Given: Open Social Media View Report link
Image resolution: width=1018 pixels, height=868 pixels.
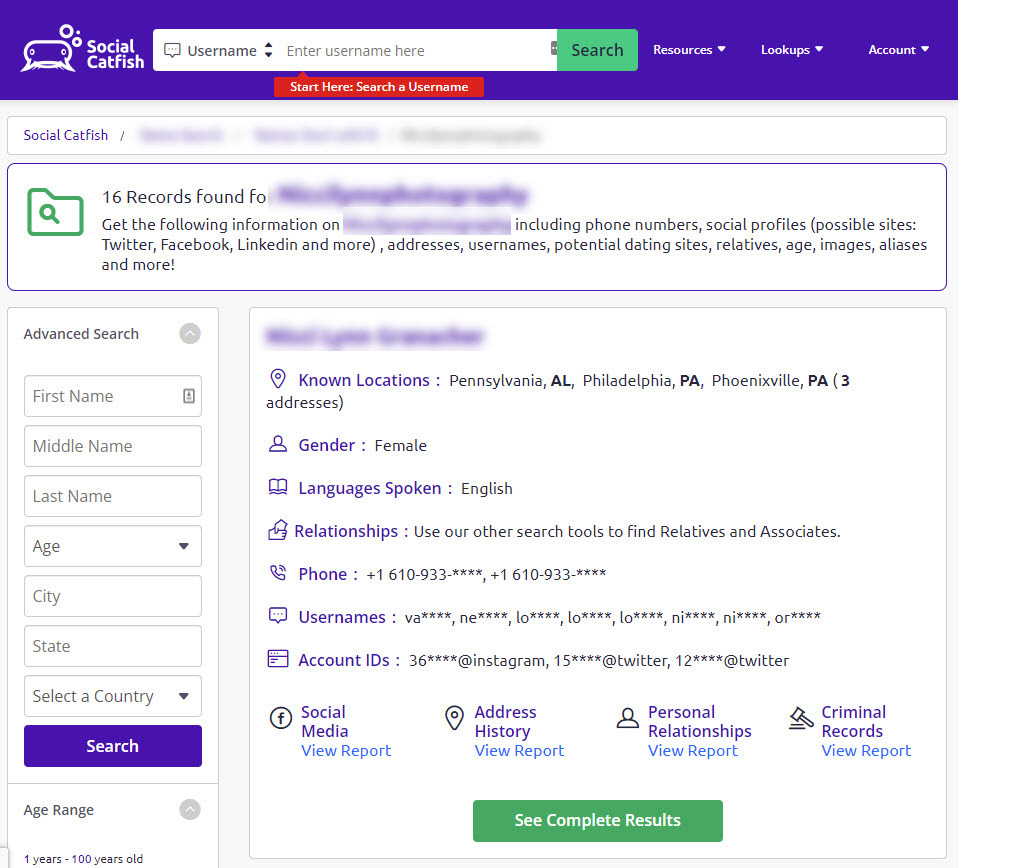Looking at the screenshot, I should pyautogui.click(x=346, y=750).
